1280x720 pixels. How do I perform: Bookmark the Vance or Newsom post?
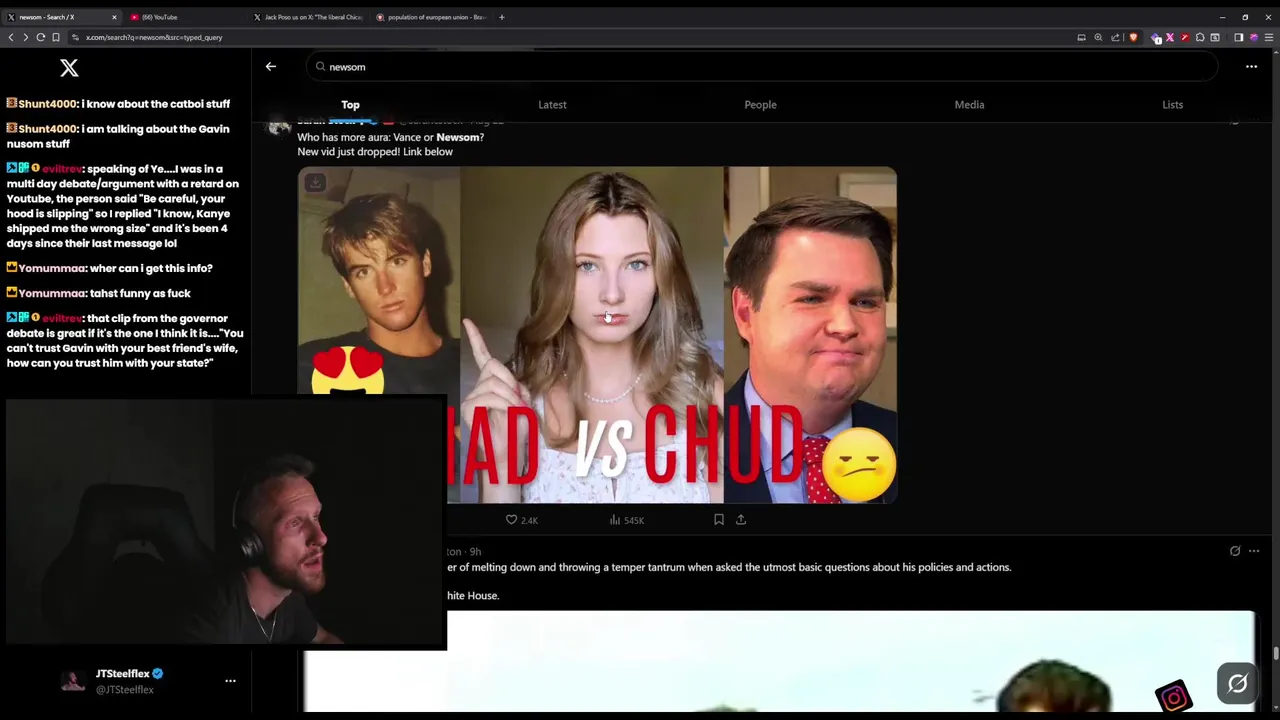coord(718,520)
